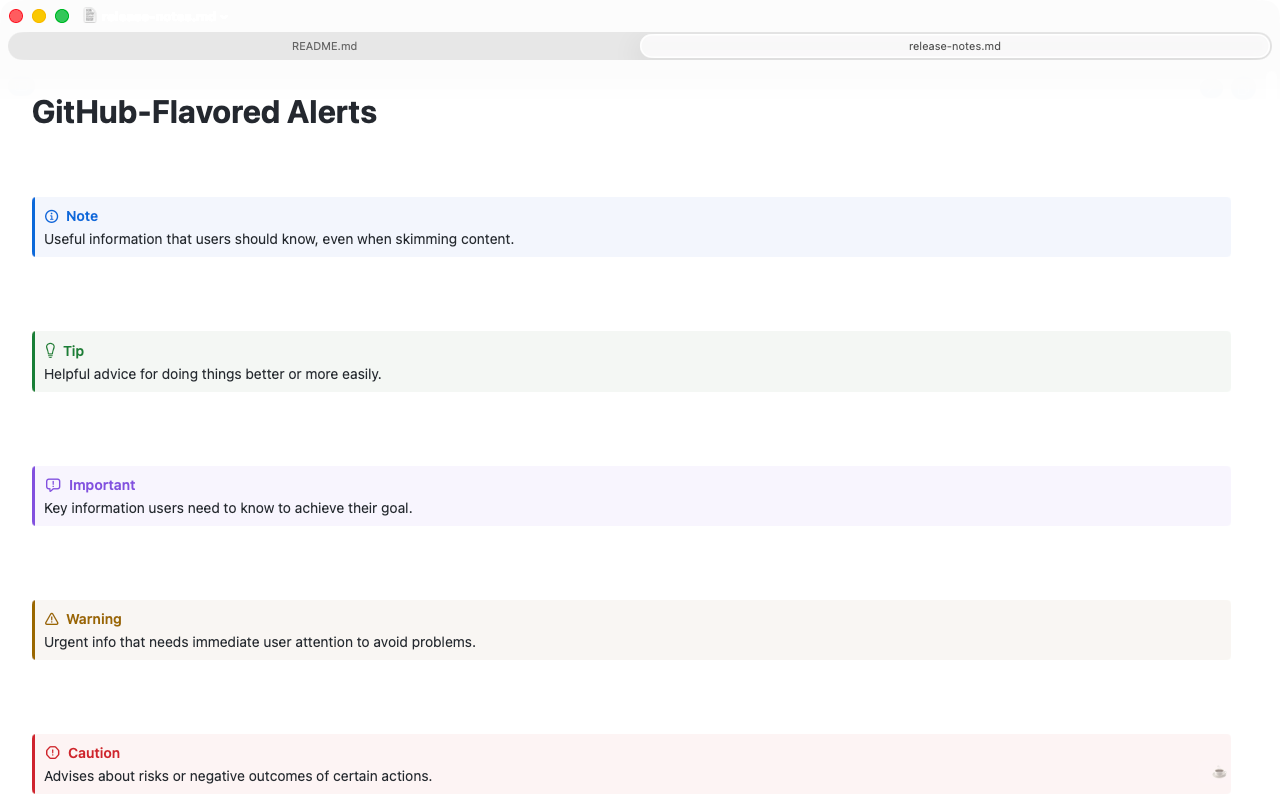Click the green Tip alert title
This screenshot has width=1280, height=800.
74,351
